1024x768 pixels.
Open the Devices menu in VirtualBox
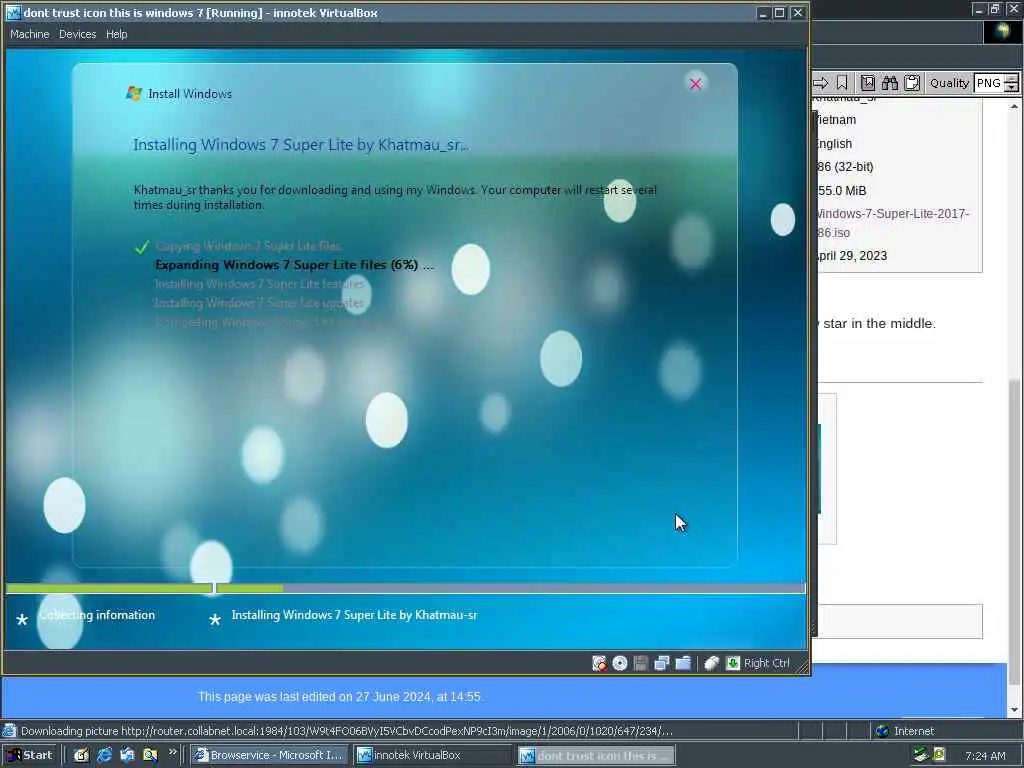(77, 34)
